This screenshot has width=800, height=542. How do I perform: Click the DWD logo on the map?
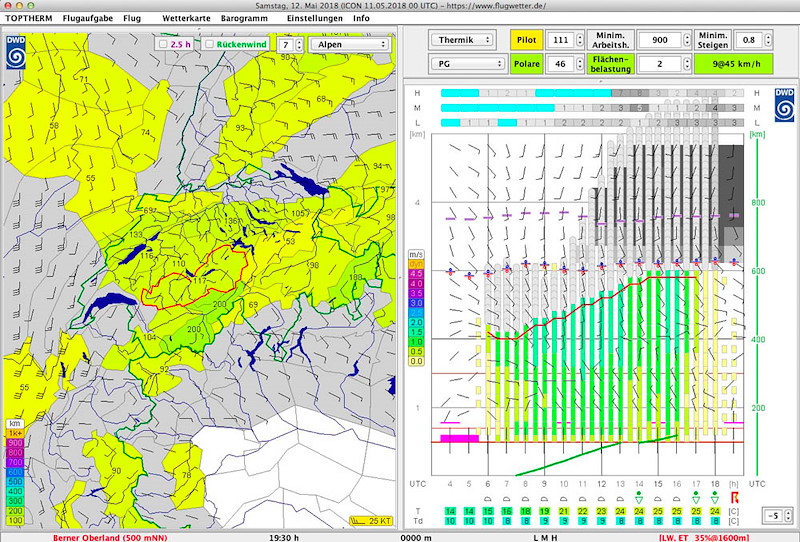click(x=16, y=53)
